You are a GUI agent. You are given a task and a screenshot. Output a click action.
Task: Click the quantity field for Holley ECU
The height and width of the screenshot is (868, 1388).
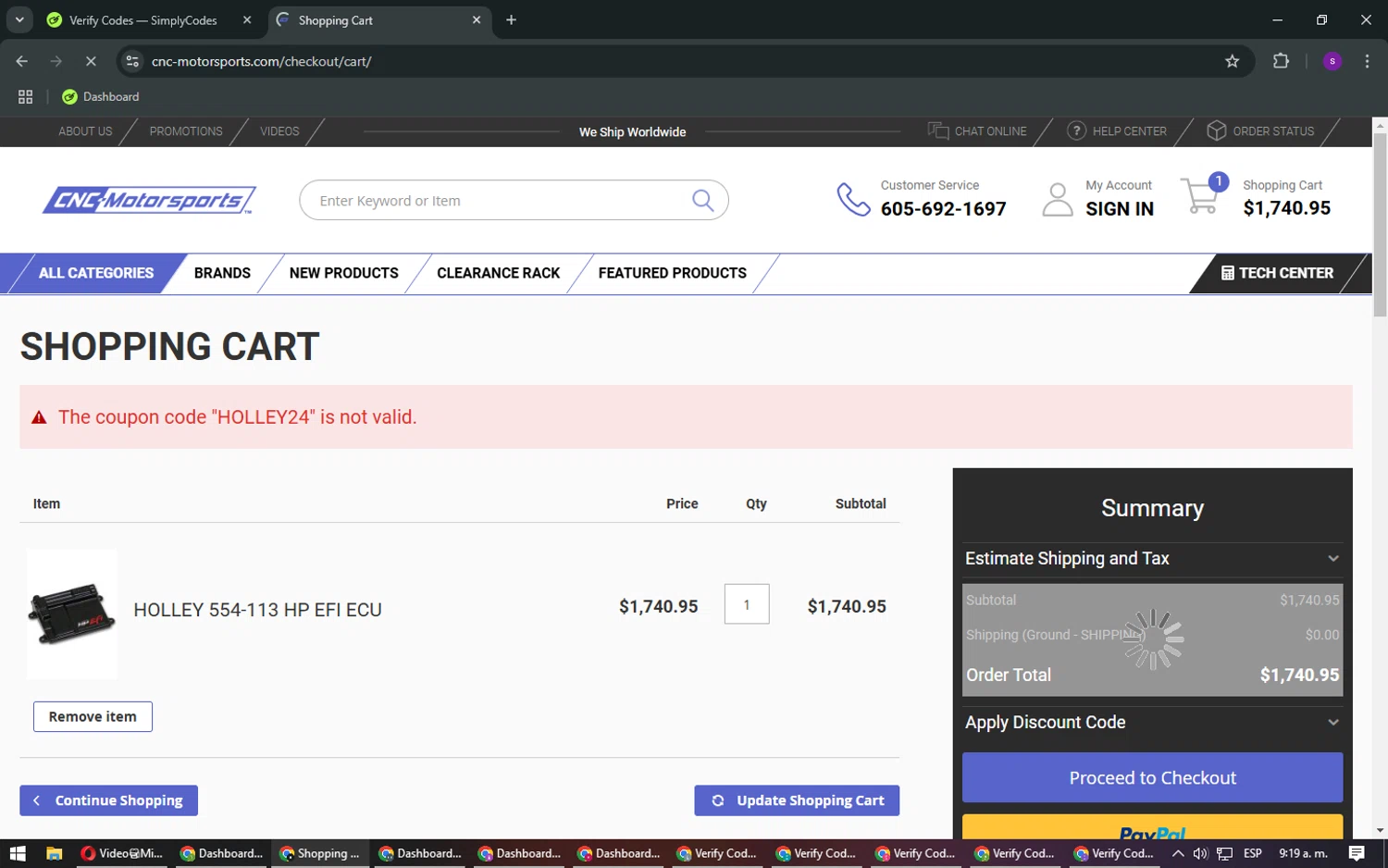pyautogui.click(x=747, y=604)
